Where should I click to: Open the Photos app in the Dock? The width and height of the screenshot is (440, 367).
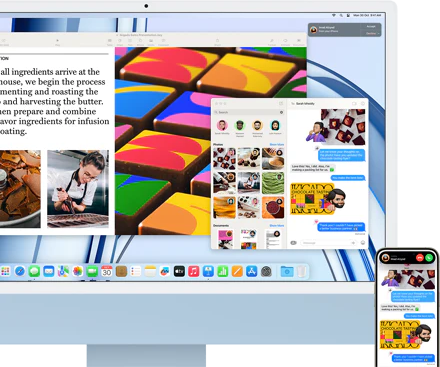78,271
